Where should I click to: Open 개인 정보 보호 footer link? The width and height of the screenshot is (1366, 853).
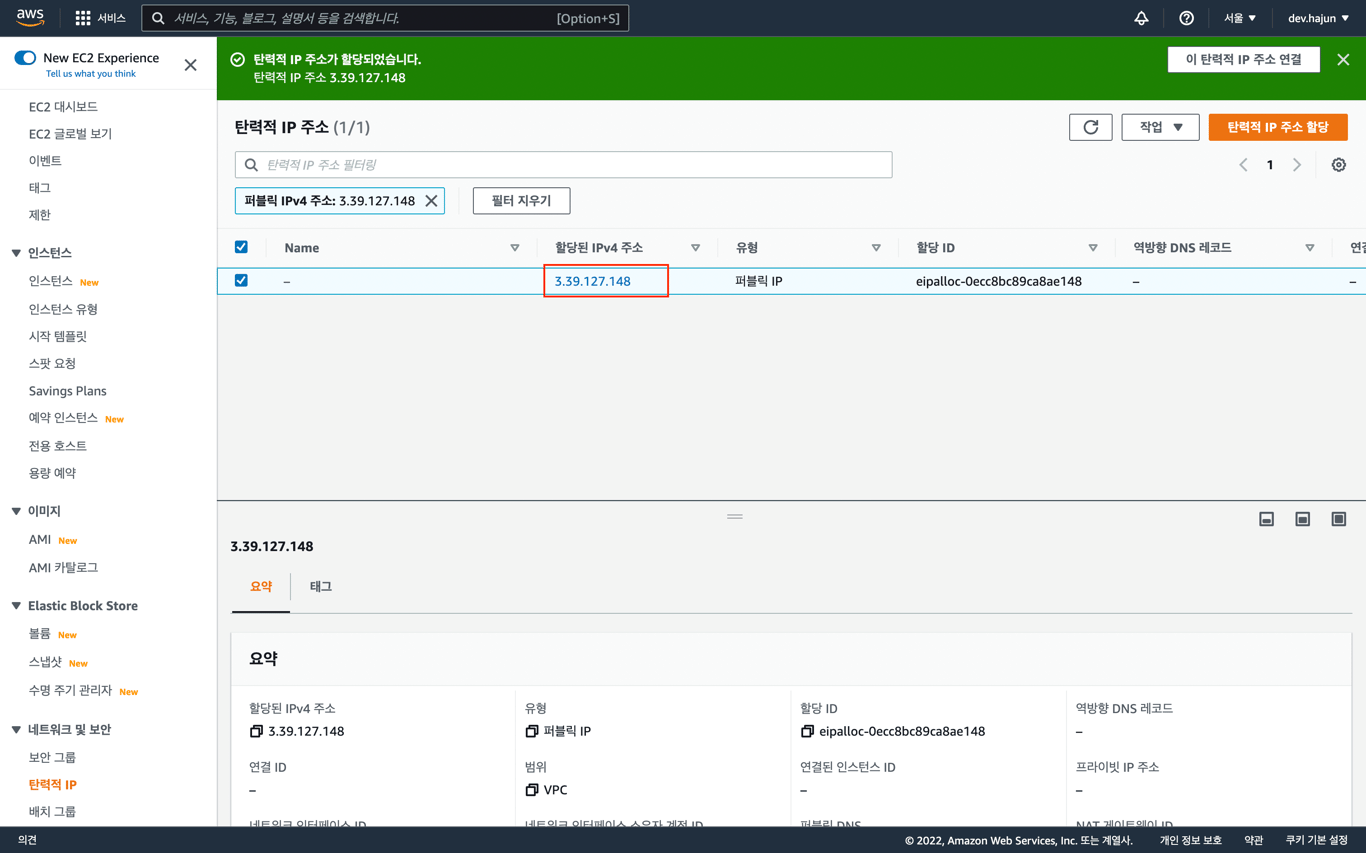click(x=1190, y=840)
